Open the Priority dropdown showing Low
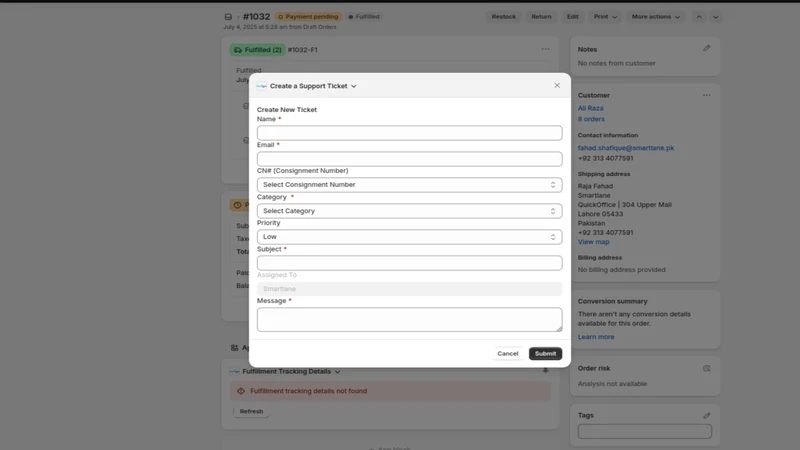 click(409, 237)
